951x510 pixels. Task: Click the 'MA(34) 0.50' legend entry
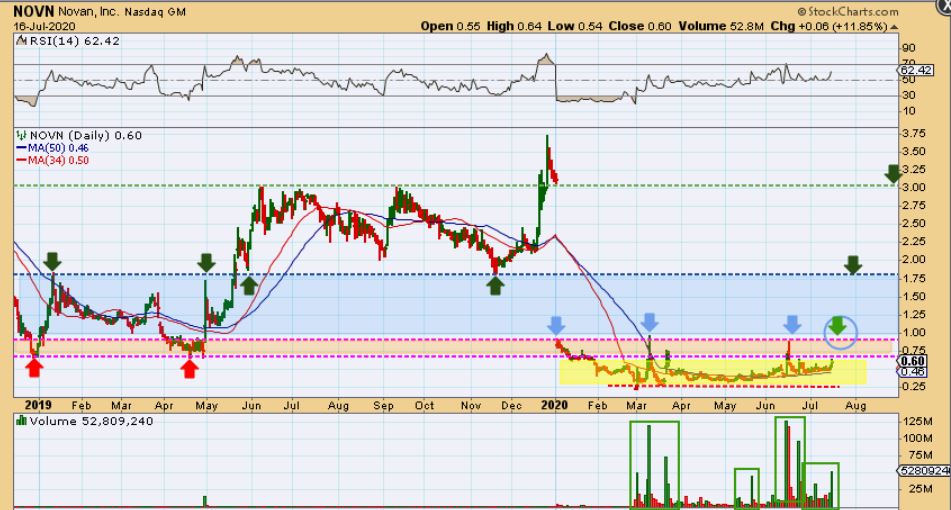(x=53, y=161)
